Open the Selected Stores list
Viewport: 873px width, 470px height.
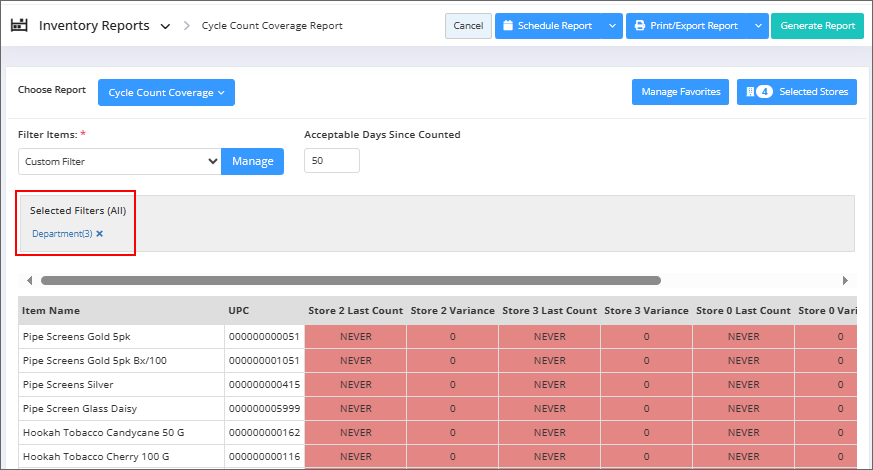(796, 92)
